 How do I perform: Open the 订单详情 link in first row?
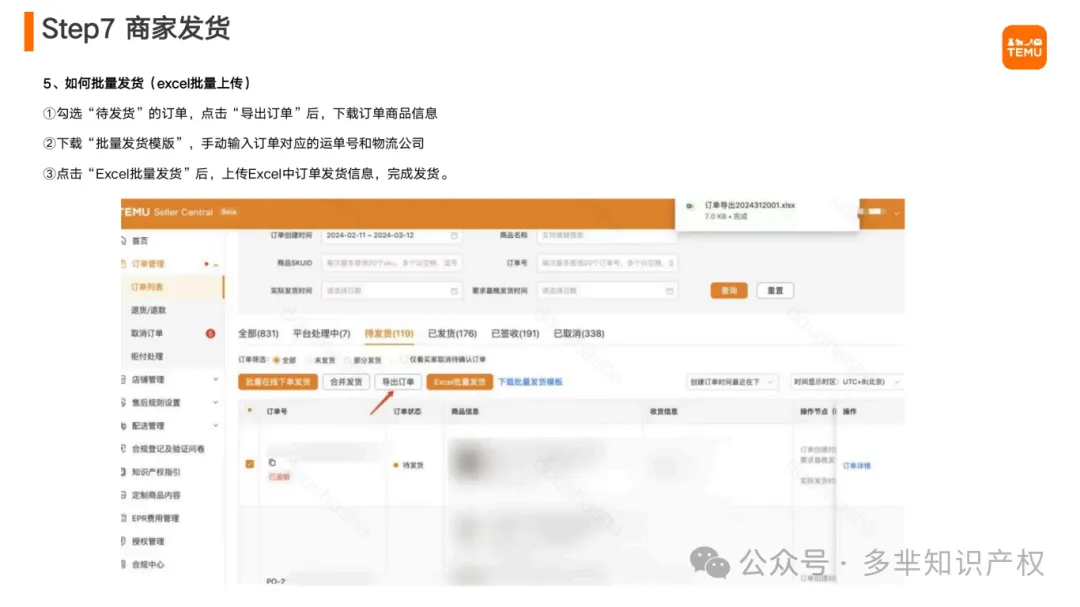click(x=857, y=466)
